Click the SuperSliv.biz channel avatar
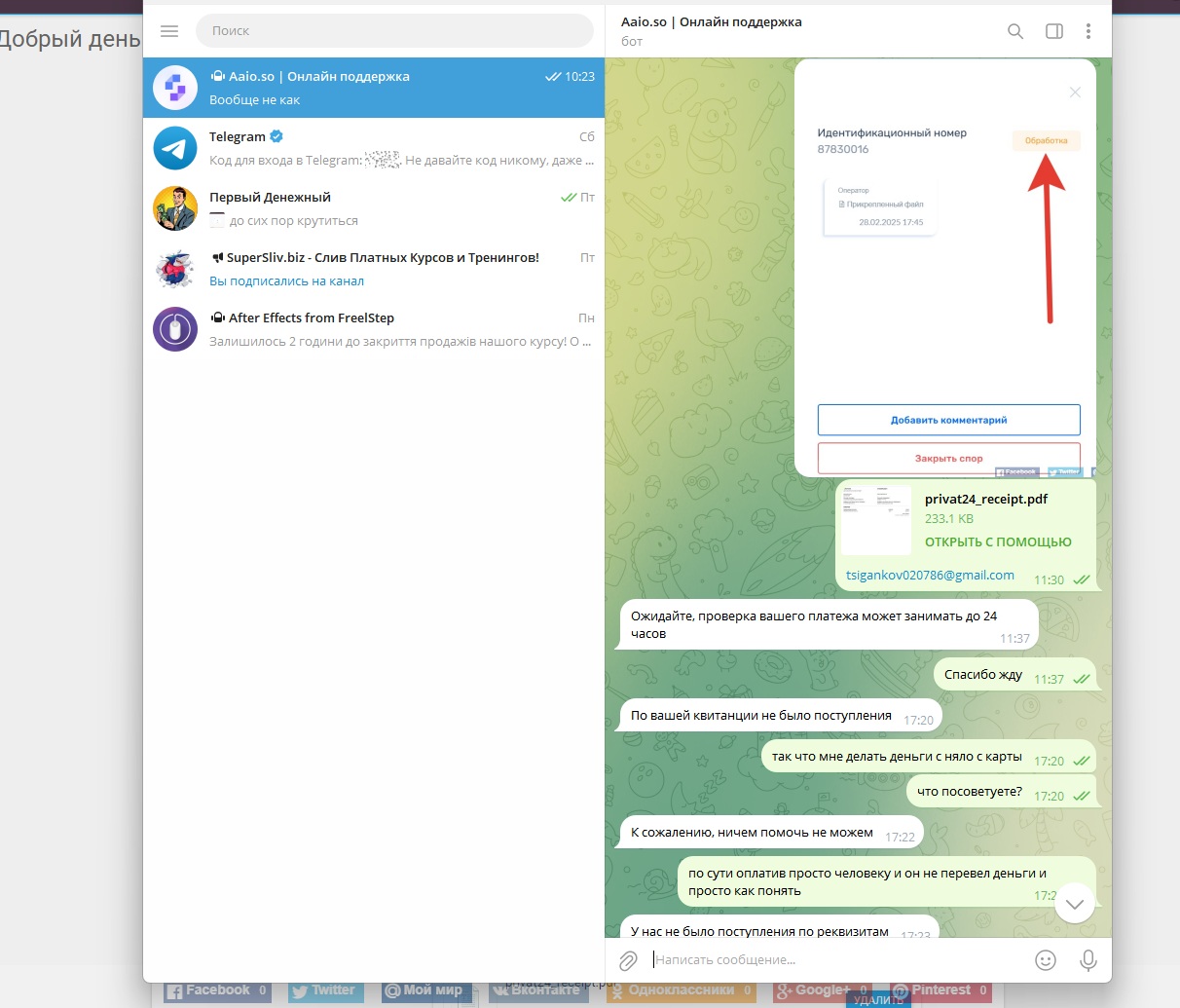1180x1008 pixels. [x=175, y=269]
